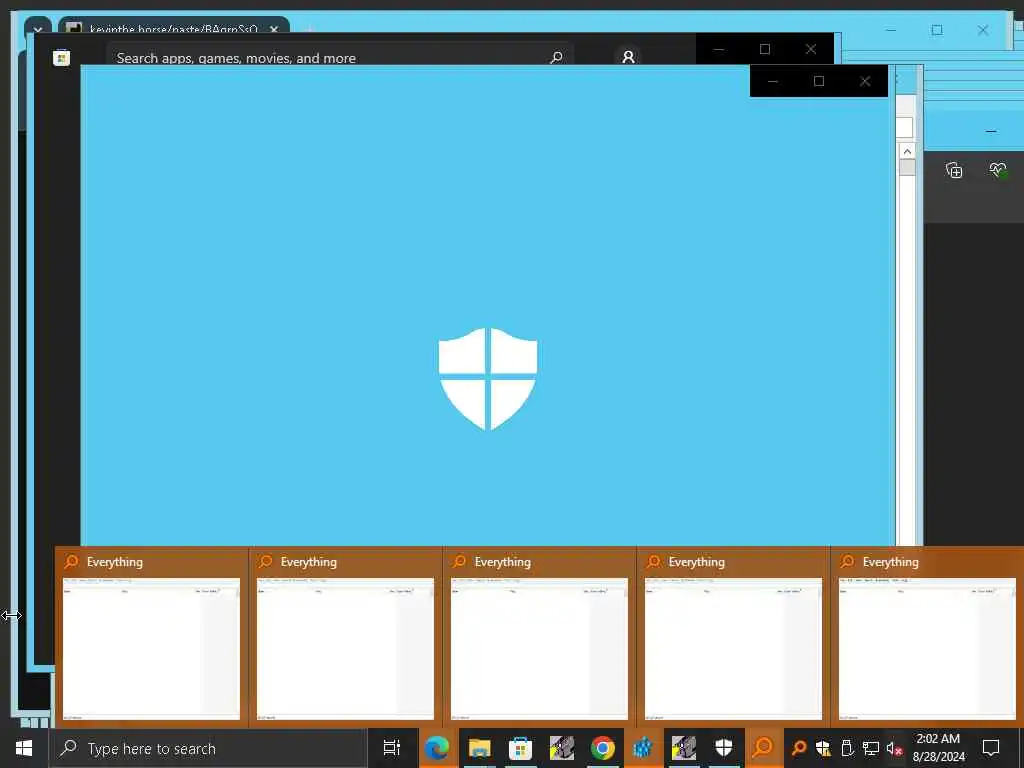Open the network tray icon
This screenshot has height=768, width=1024.
coord(871,748)
